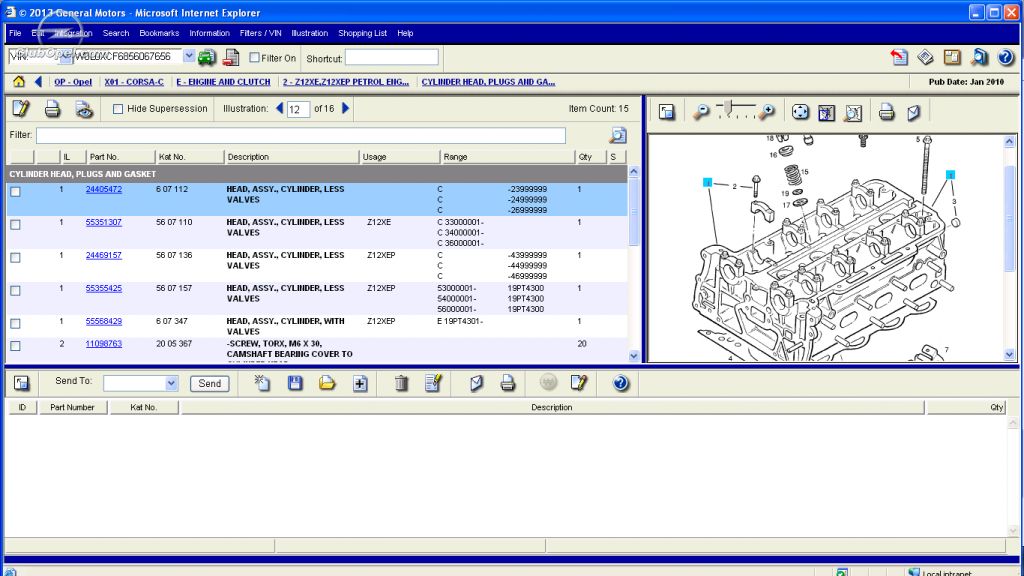Click the notepad-with-pencil icon above the parts list
1024x576 pixels.
tap(21, 109)
